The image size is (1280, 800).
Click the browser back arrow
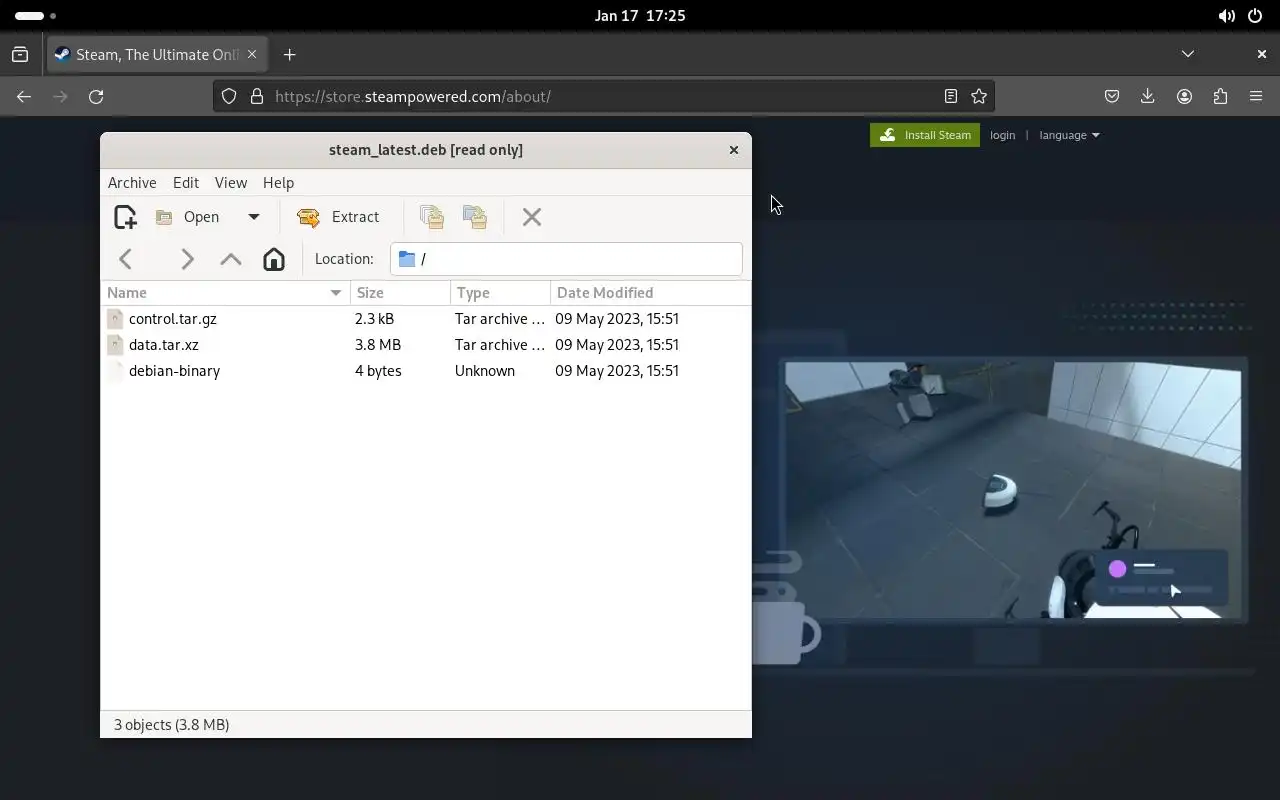pyautogui.click(x=24, y=97)
